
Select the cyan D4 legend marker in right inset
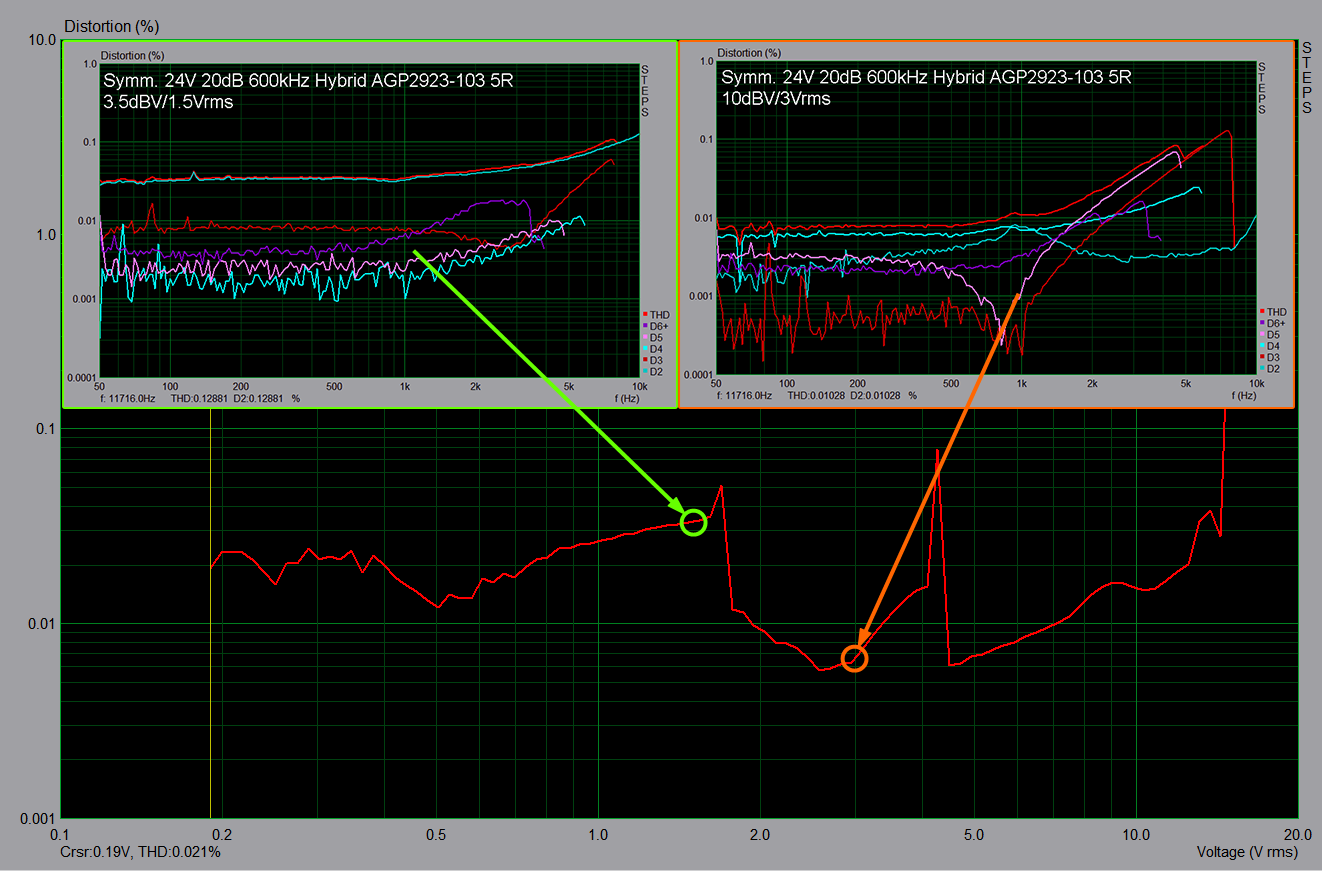coord(1260,345)
